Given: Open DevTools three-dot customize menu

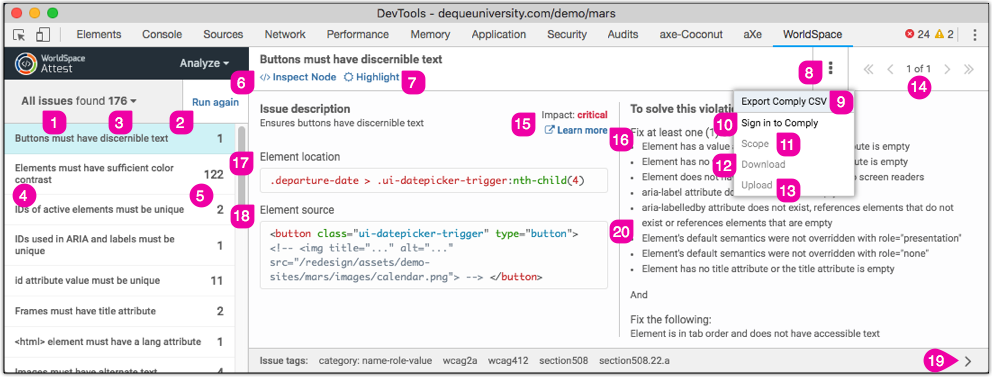Looking at the screenshot, I should [975, 35].
